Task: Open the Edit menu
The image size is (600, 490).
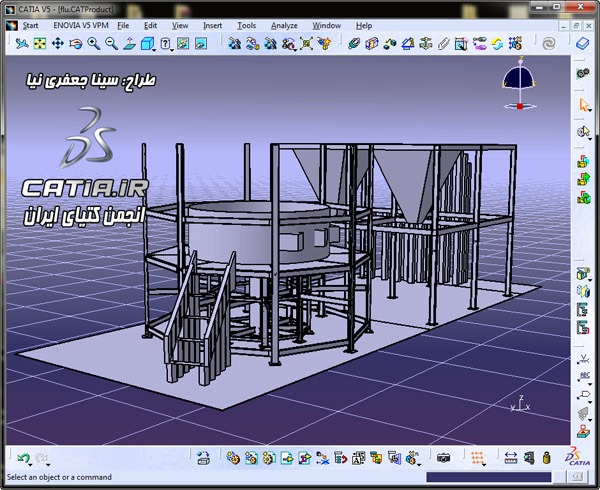Action: [x=150, y=26]
